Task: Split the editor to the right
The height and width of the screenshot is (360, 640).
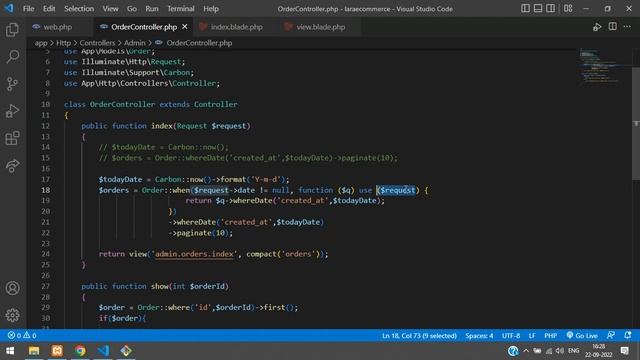Action: point(613,27)
